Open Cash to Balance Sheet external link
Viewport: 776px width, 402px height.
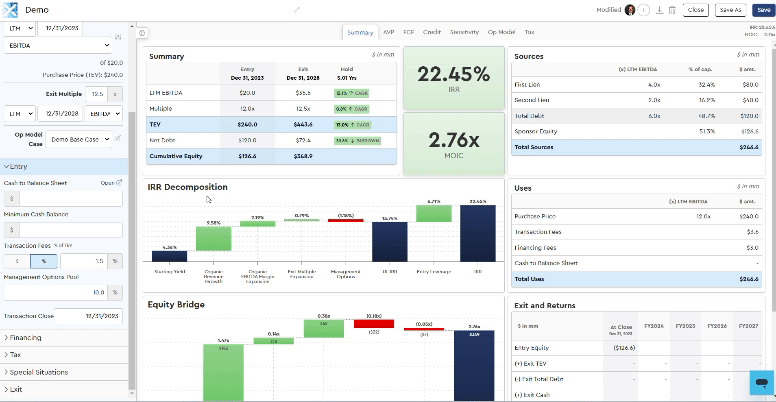pos(112,183)
